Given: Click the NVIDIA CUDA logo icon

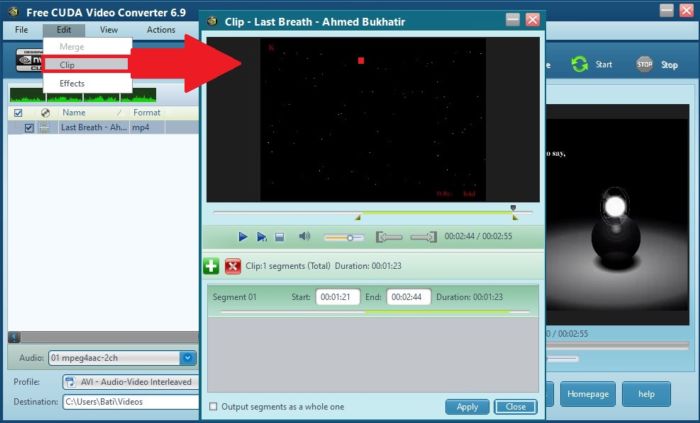Looking at the screenshot, I should click(29, 60).
